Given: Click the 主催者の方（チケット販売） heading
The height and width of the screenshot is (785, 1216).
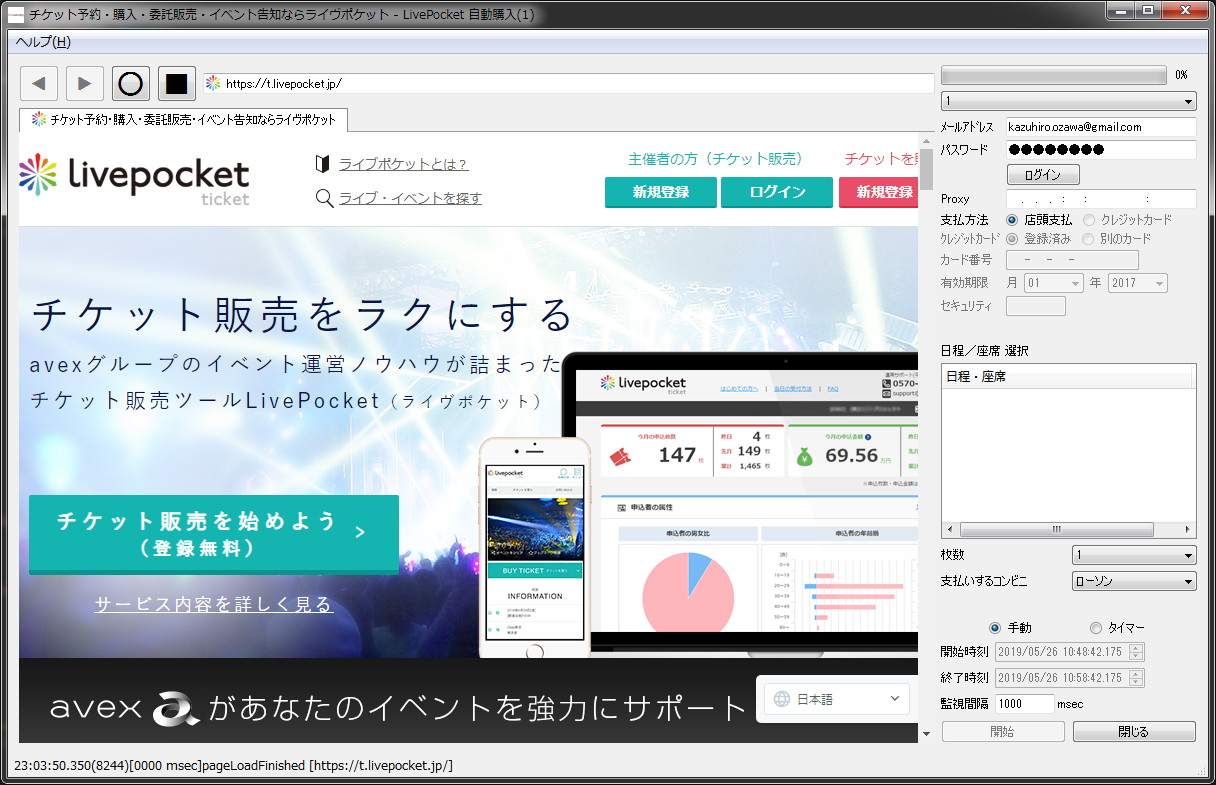Looking at the screenshot, I should click(x=715, y=159).
